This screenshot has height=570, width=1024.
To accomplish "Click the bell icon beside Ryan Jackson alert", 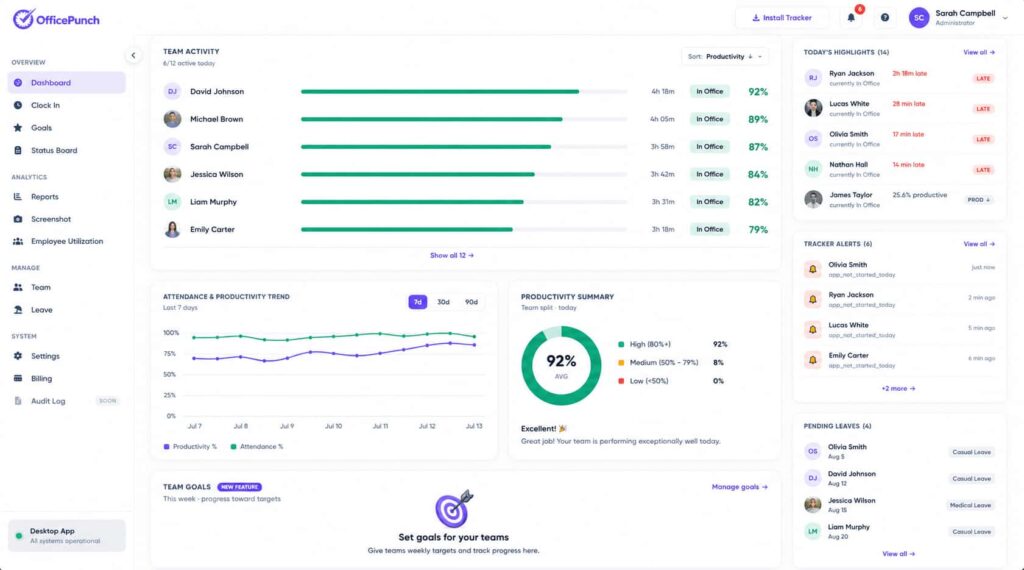I will point(812,299).
